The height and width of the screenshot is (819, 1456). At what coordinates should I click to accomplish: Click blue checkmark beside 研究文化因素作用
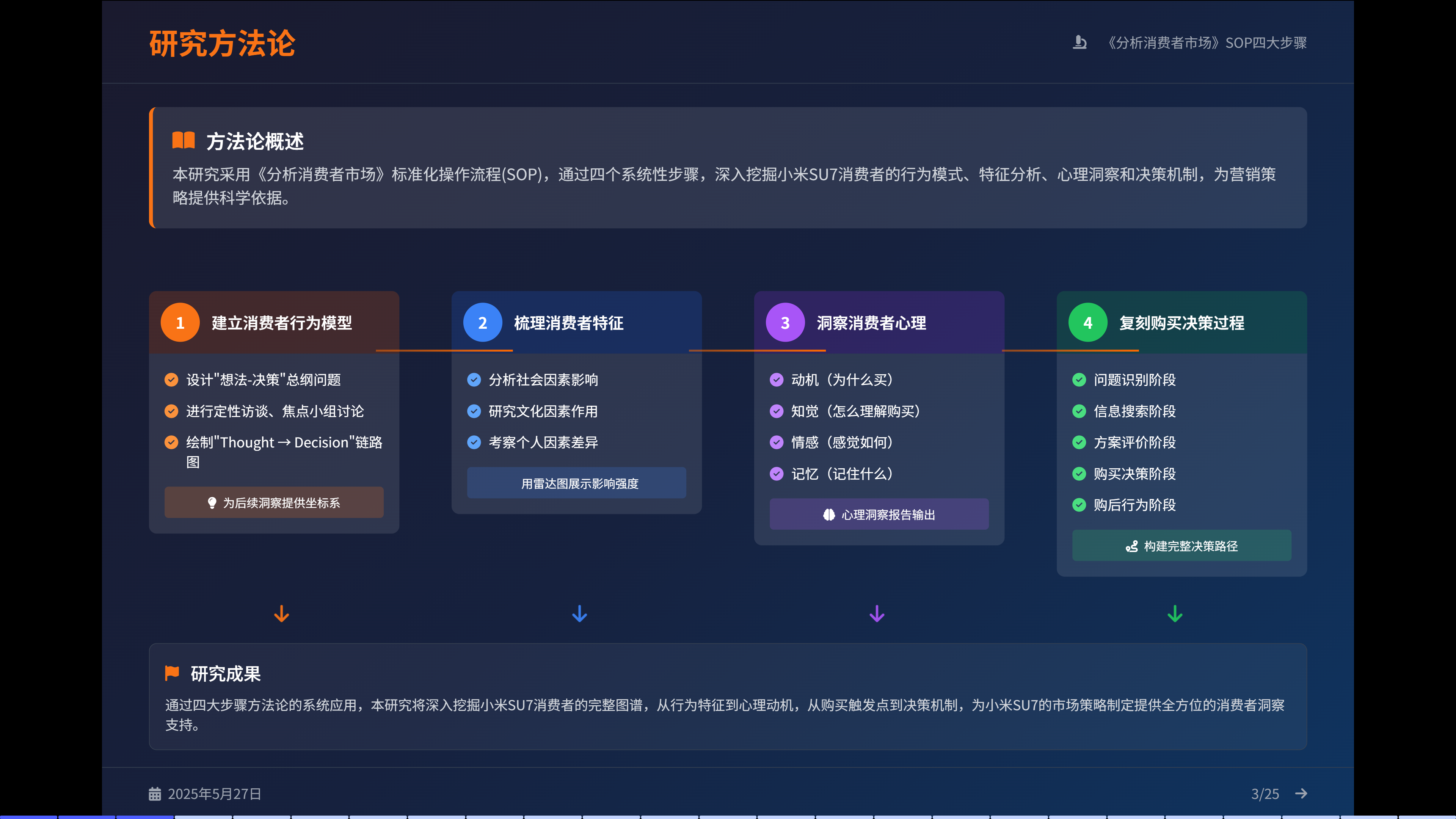click(474, 411)
